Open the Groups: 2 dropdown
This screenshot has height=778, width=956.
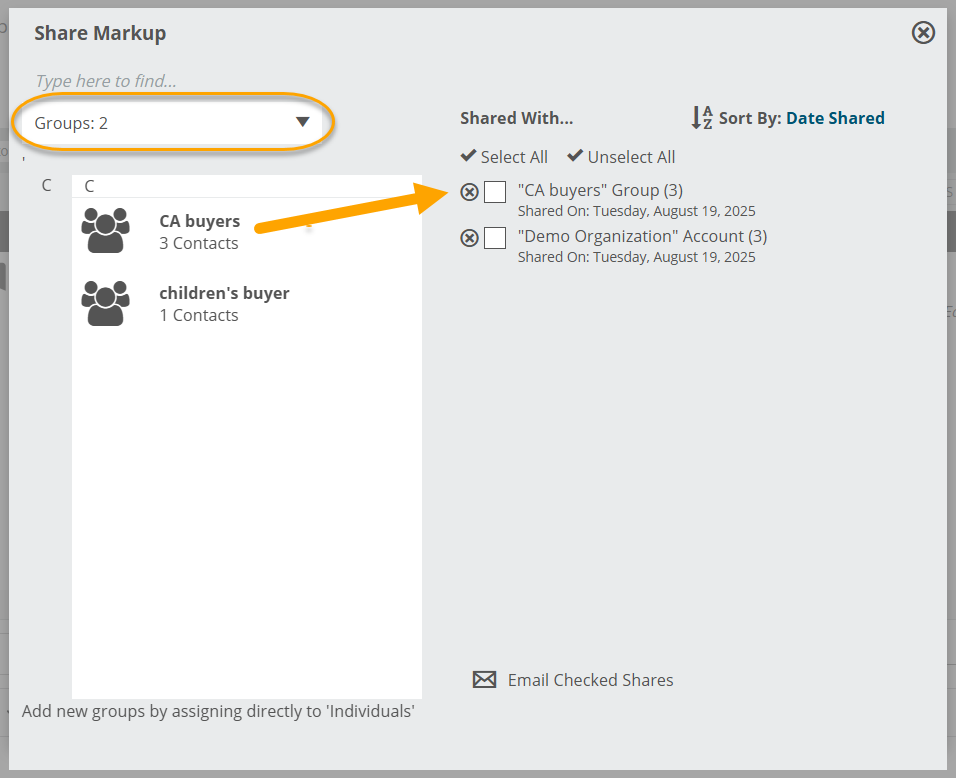(173, 123)
